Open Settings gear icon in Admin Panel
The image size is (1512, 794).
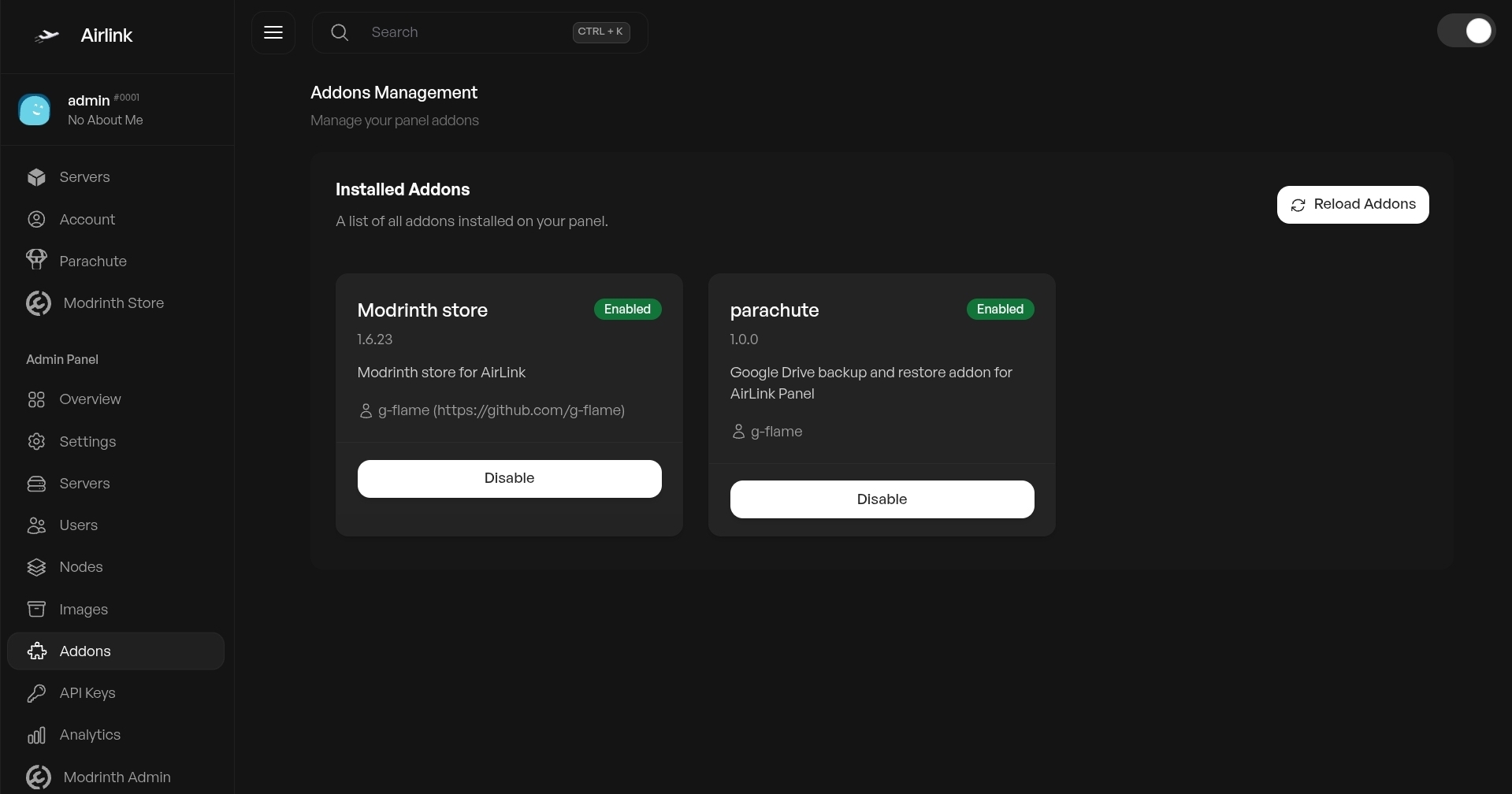(x=36, y=442)
